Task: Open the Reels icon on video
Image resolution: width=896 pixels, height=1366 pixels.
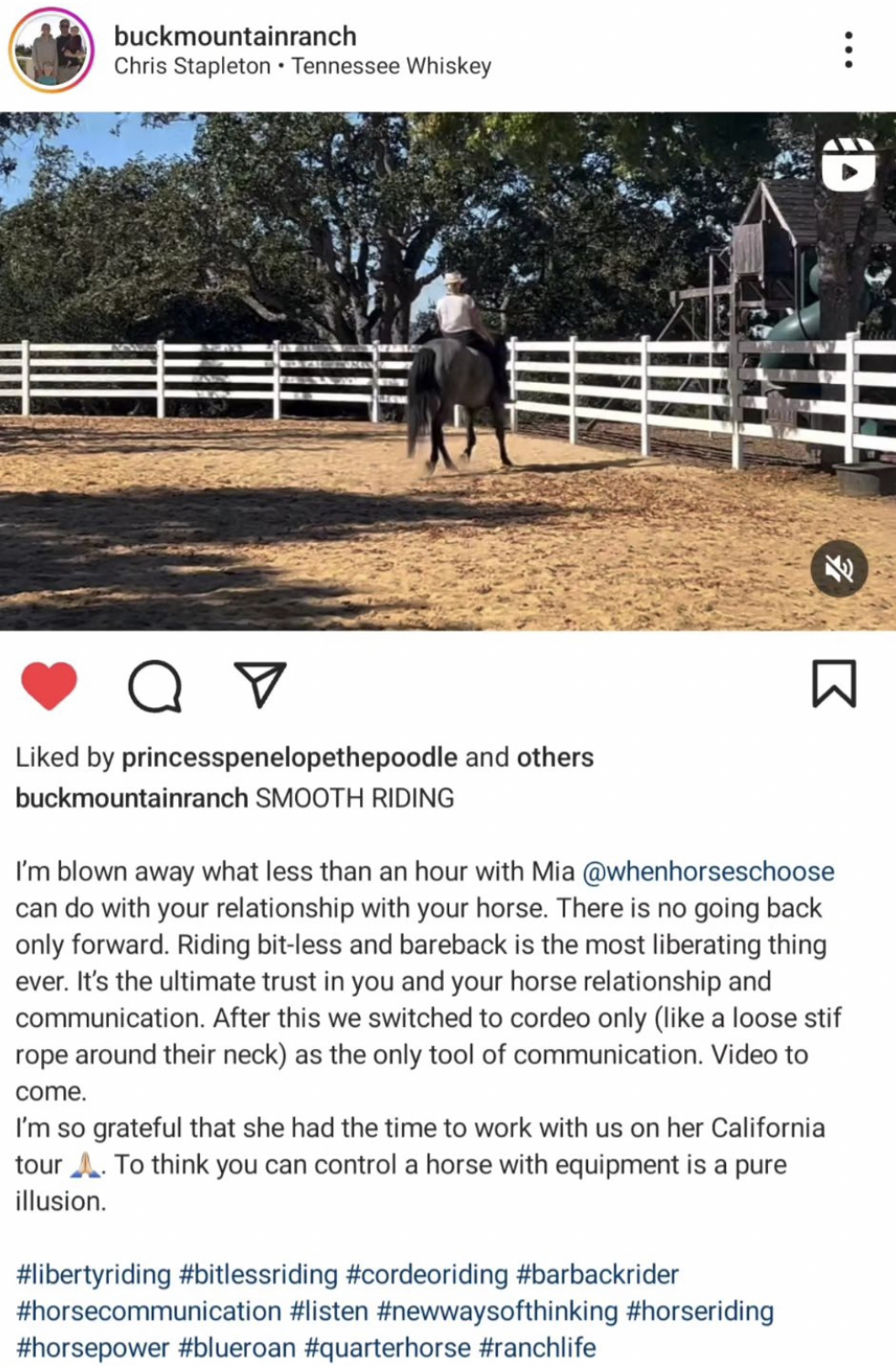Action: coord(849,165)
